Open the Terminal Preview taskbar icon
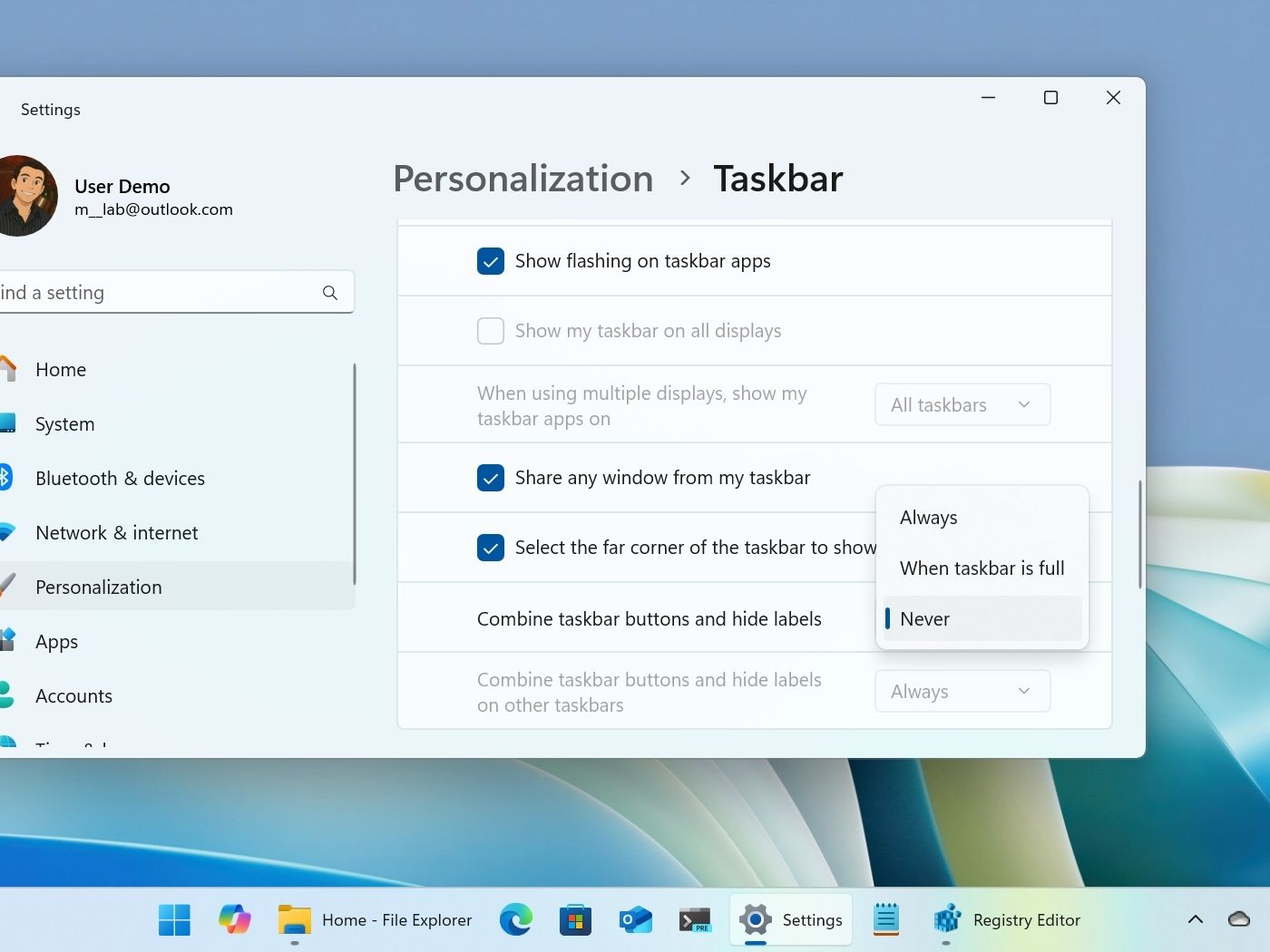 (x=695, y=919)
